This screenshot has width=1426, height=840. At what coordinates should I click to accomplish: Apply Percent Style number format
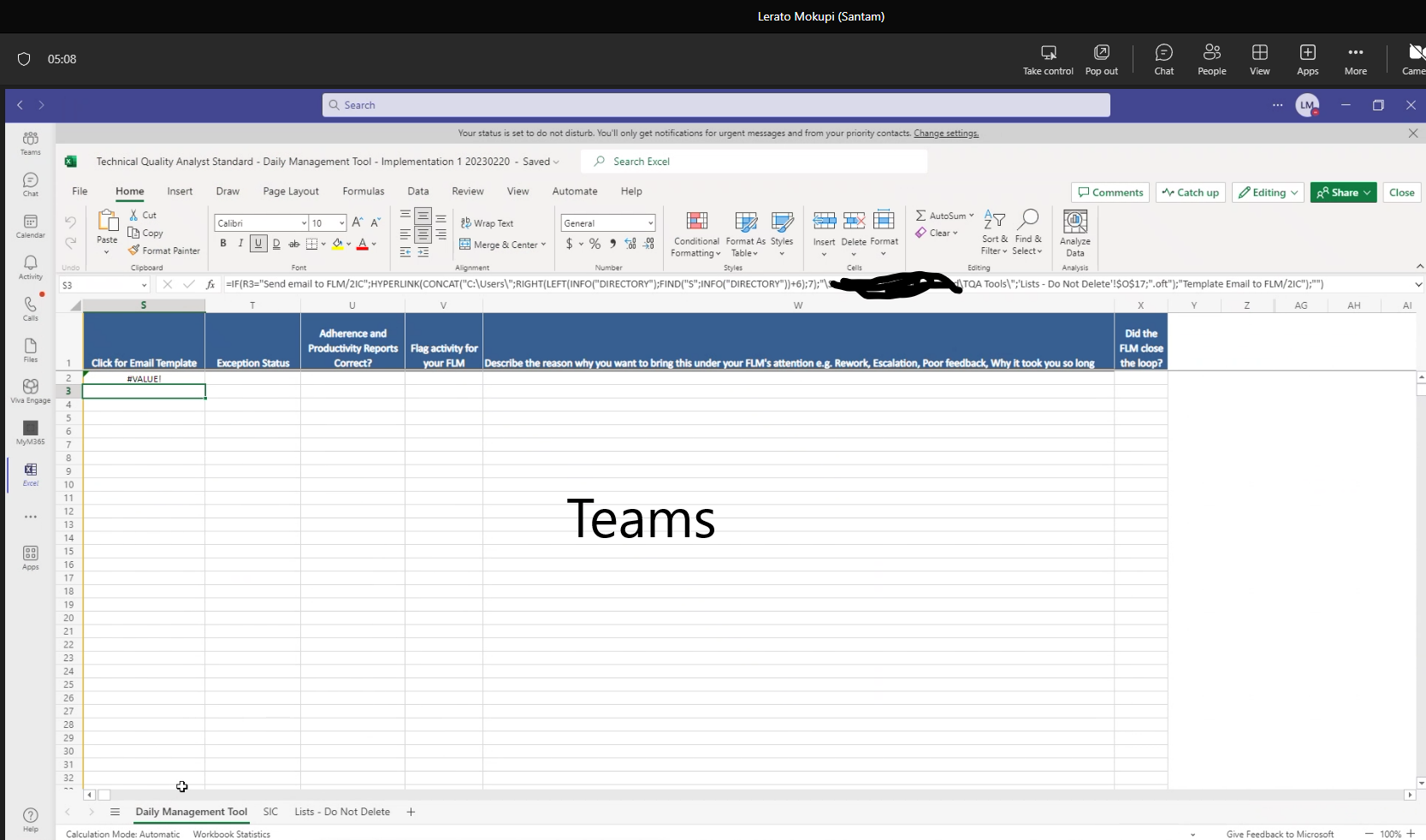pyautogui.click(x=595, y=244)
